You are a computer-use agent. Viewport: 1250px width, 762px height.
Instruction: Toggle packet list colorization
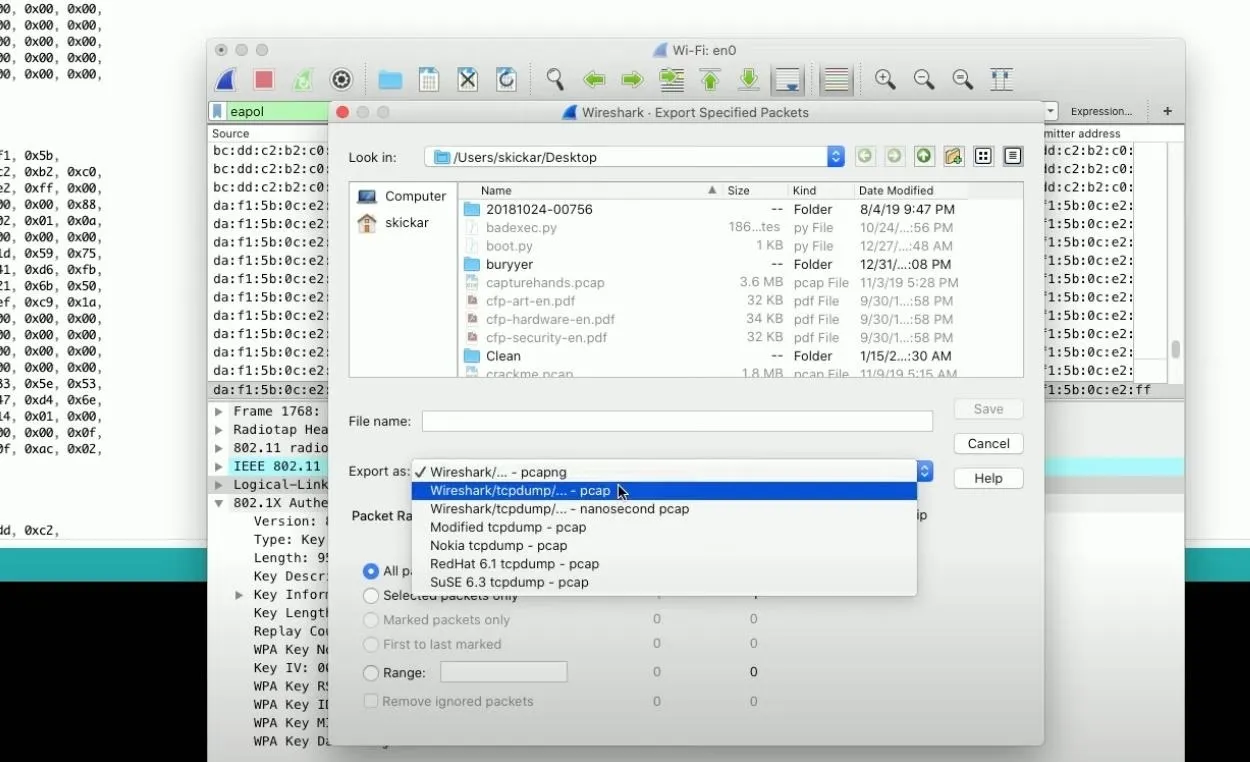tap(837, 80)
